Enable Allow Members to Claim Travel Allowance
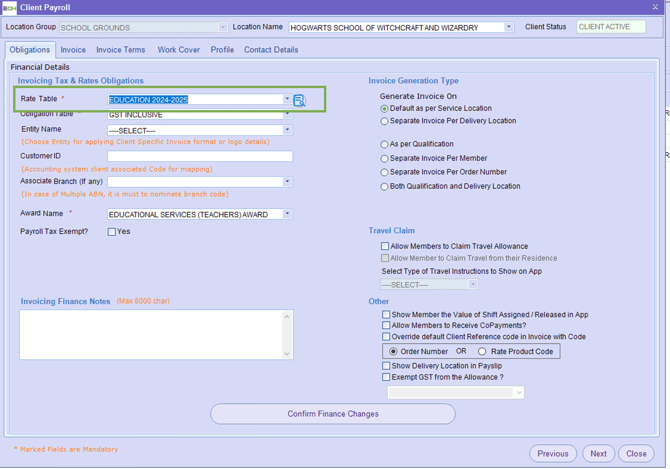Image resolution: width=670 pixels, height=469 pixels. [x=385, y=246]
